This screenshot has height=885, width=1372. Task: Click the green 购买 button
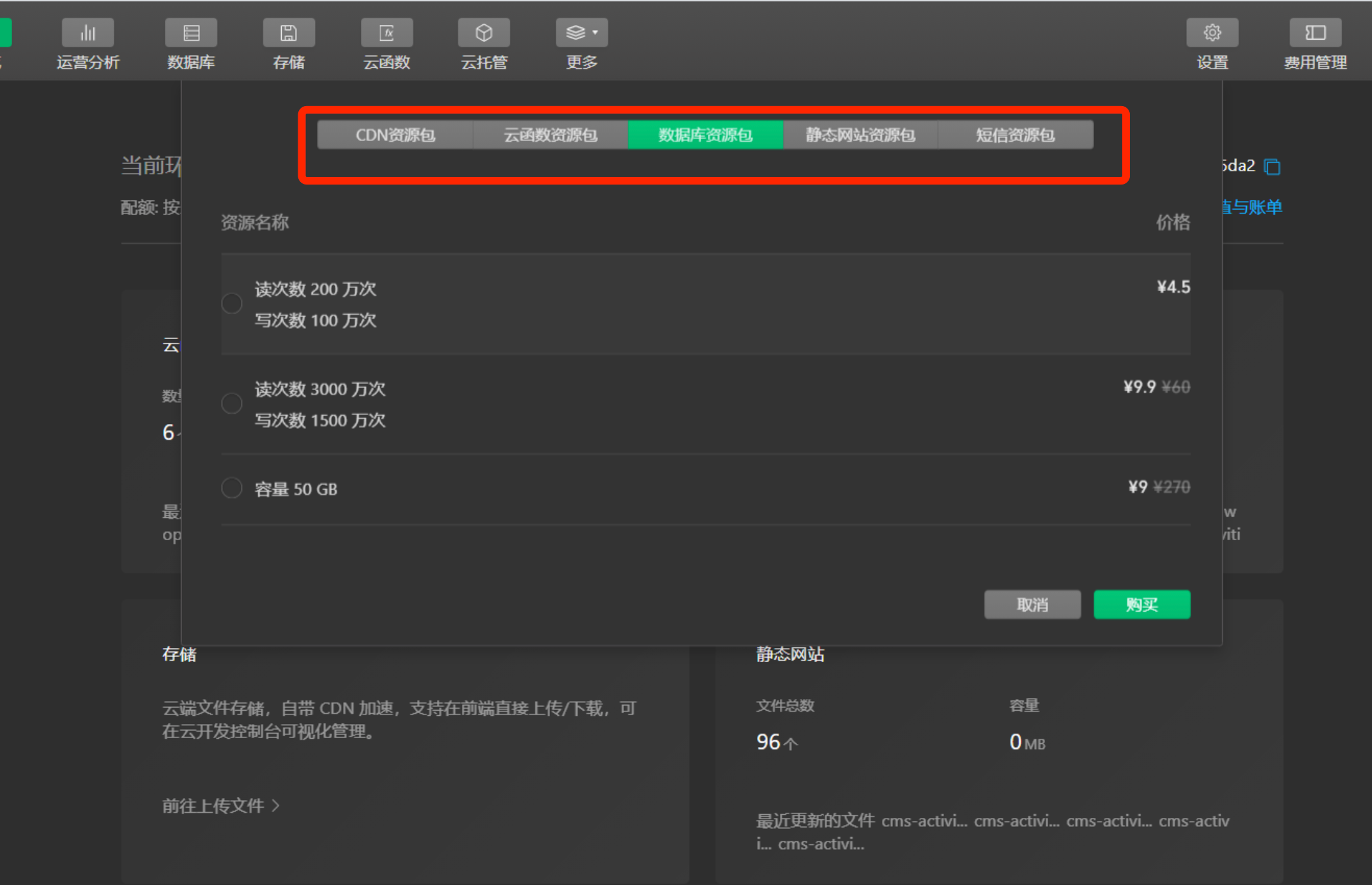[1141, 605]
